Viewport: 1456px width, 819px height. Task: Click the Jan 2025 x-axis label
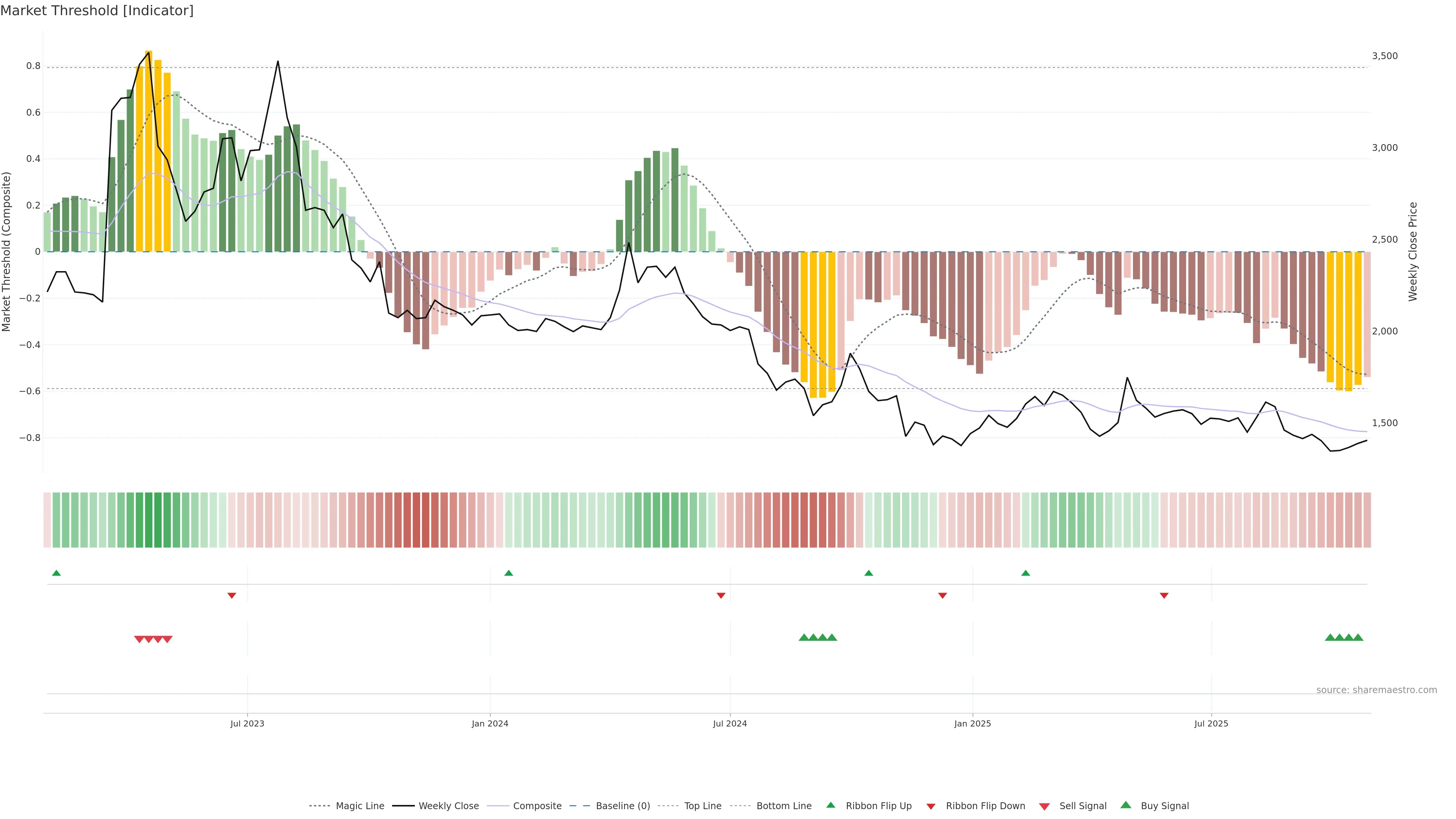click(x=972, y=723)
